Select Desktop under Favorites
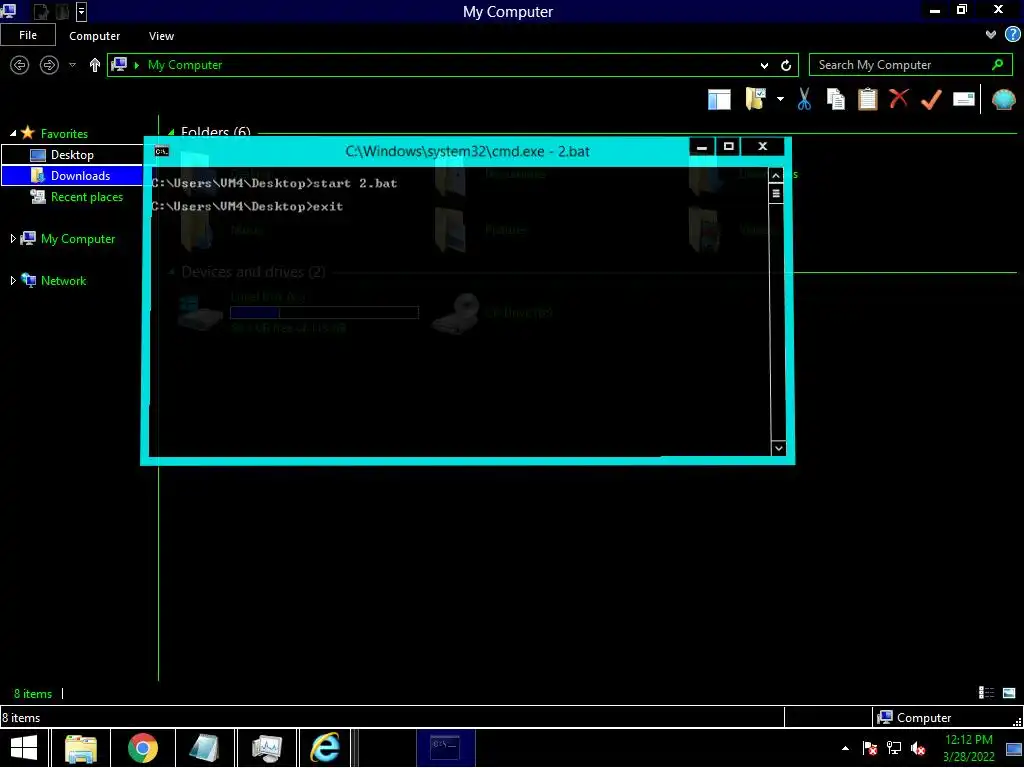Image resolution: width=1024 pixels, height=768 pixels. tap(72, 155)
